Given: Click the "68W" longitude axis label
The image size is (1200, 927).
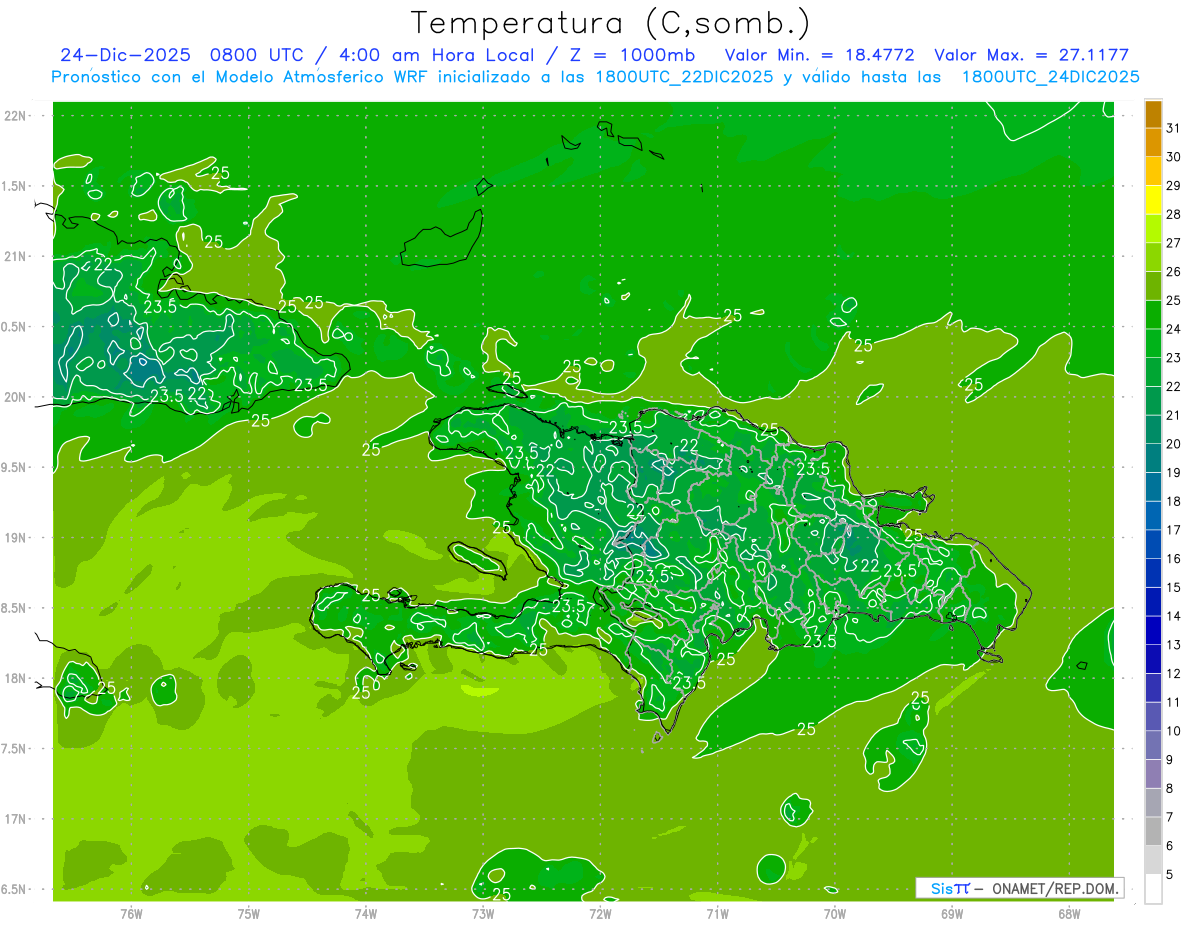Looking at the screenshot, I should pos(1068,913).
